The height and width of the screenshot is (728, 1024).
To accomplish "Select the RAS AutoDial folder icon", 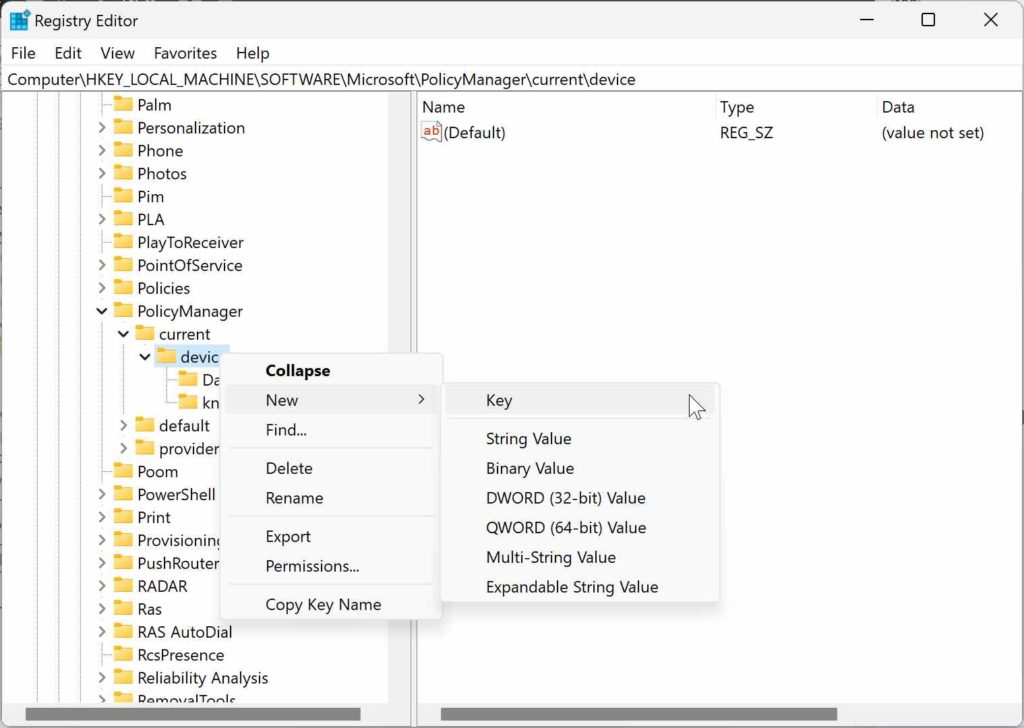I will click(123, 631).
